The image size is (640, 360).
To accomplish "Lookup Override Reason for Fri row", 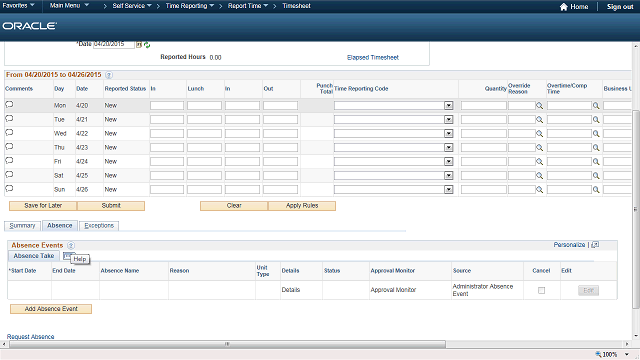I will pos(540,162).
